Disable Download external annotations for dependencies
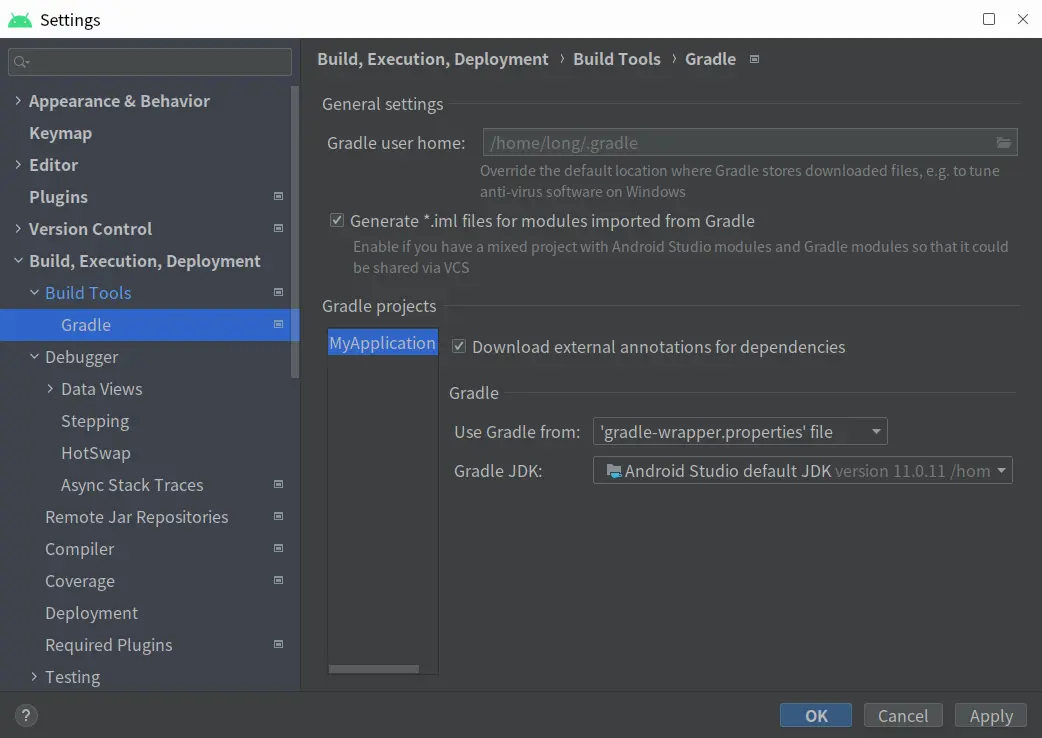Viewport: 1042px width, 738px height. pos(459,347)
